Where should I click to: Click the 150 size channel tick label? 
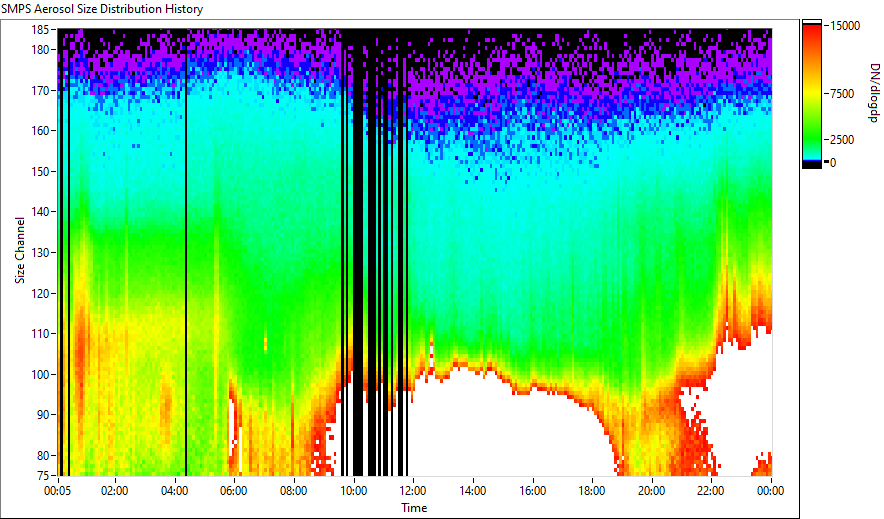click(x=39, y=171)
